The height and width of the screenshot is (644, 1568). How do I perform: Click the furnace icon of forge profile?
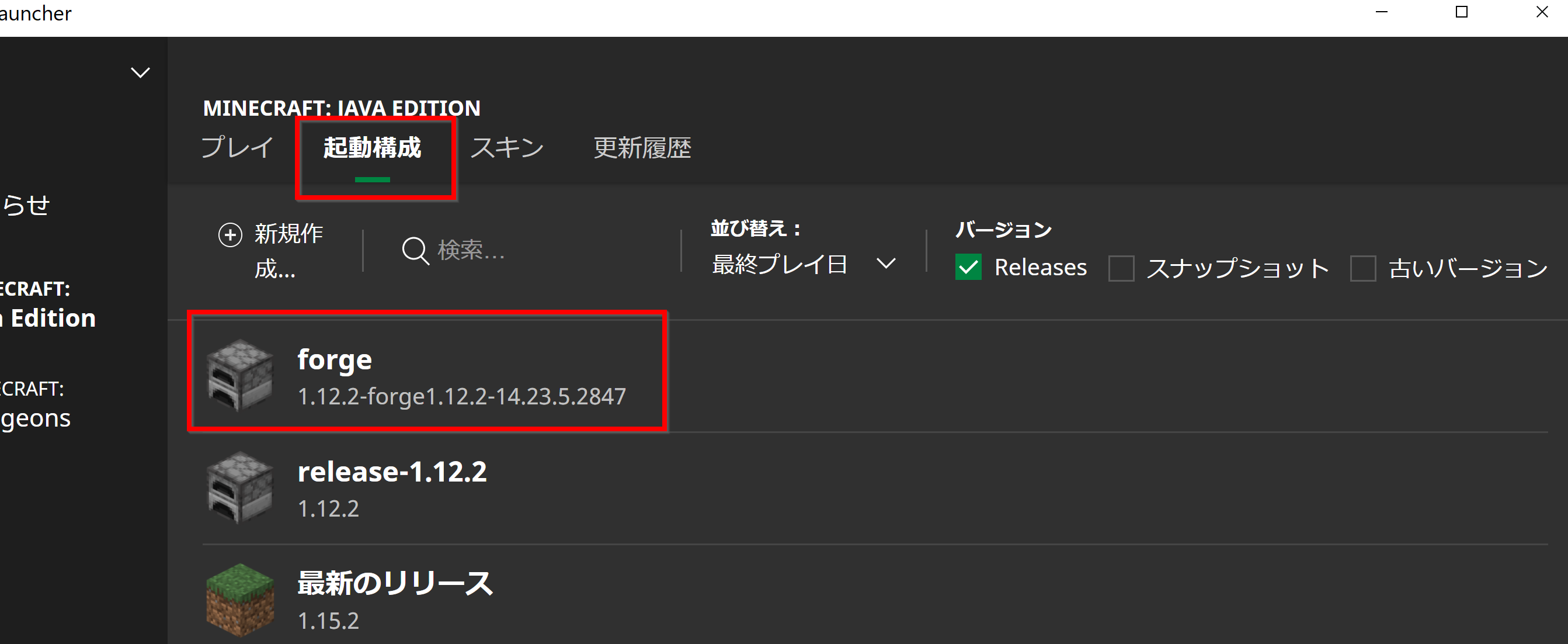tap(240, 375)
